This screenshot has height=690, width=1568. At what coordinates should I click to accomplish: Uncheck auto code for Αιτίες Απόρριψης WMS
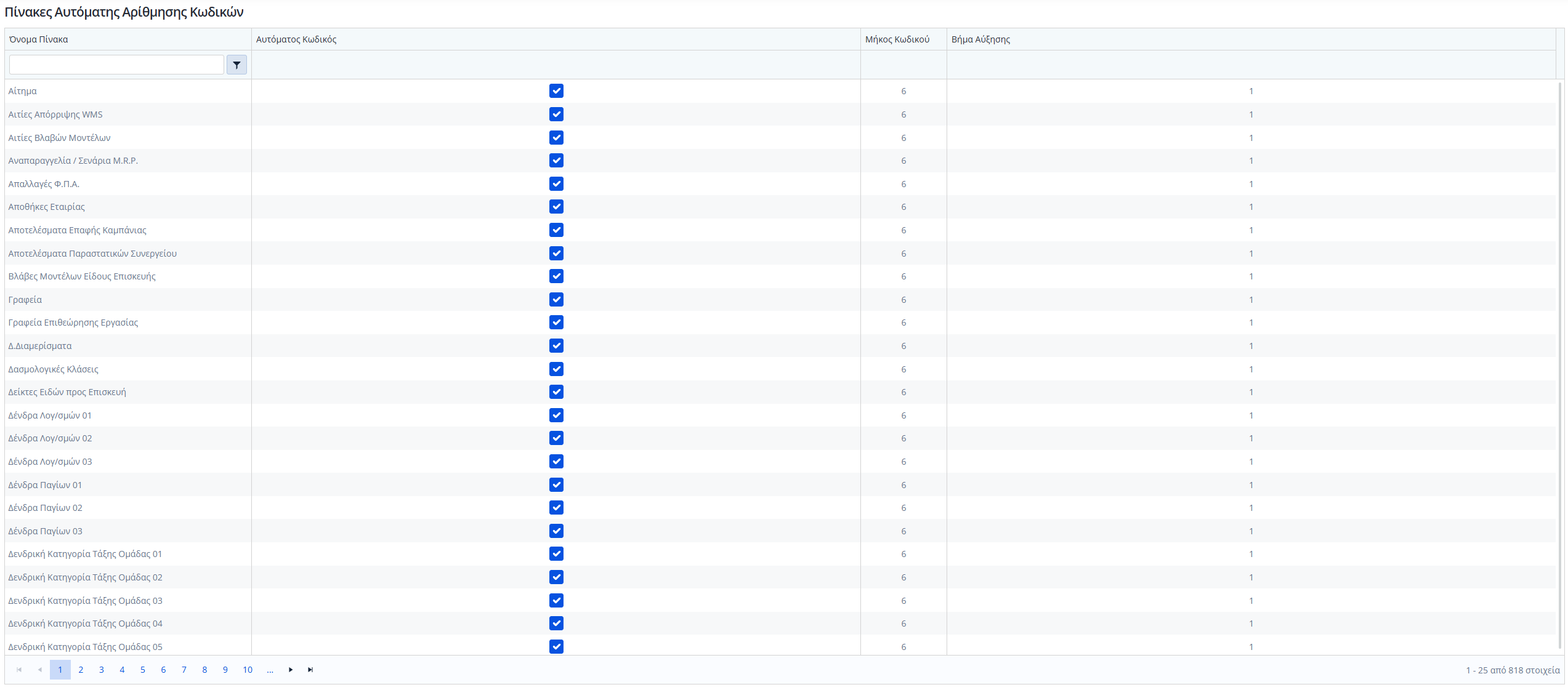556,114
